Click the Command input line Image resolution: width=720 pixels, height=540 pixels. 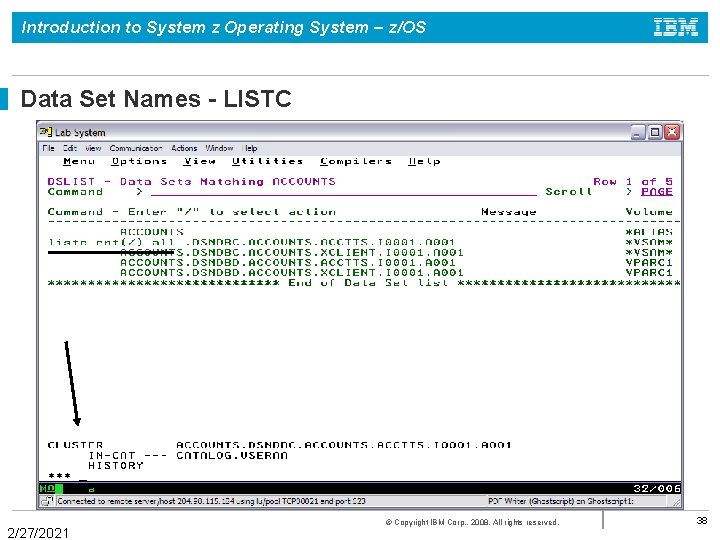pyautogui.click(x=343, y=191)
